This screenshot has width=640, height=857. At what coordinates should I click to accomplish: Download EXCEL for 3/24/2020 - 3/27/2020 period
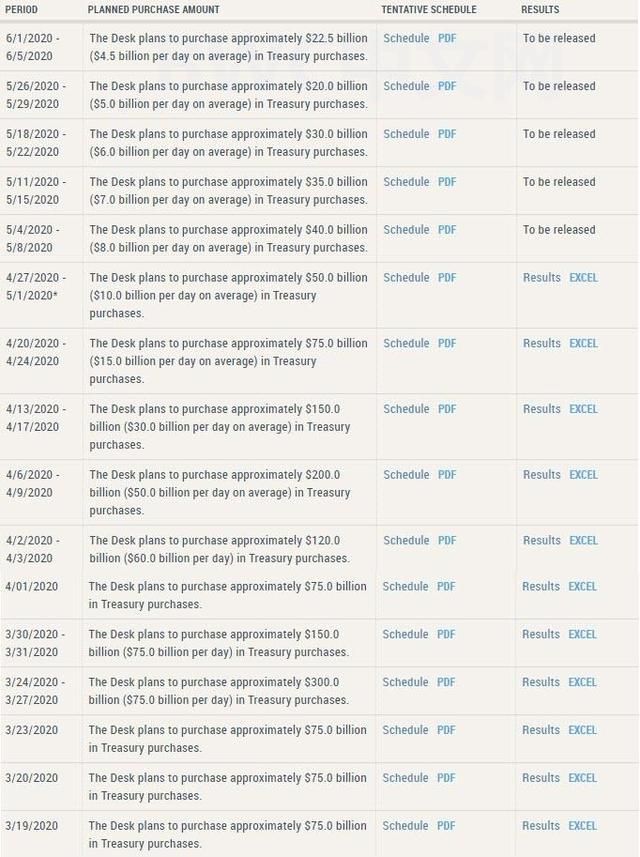[582, 682]
